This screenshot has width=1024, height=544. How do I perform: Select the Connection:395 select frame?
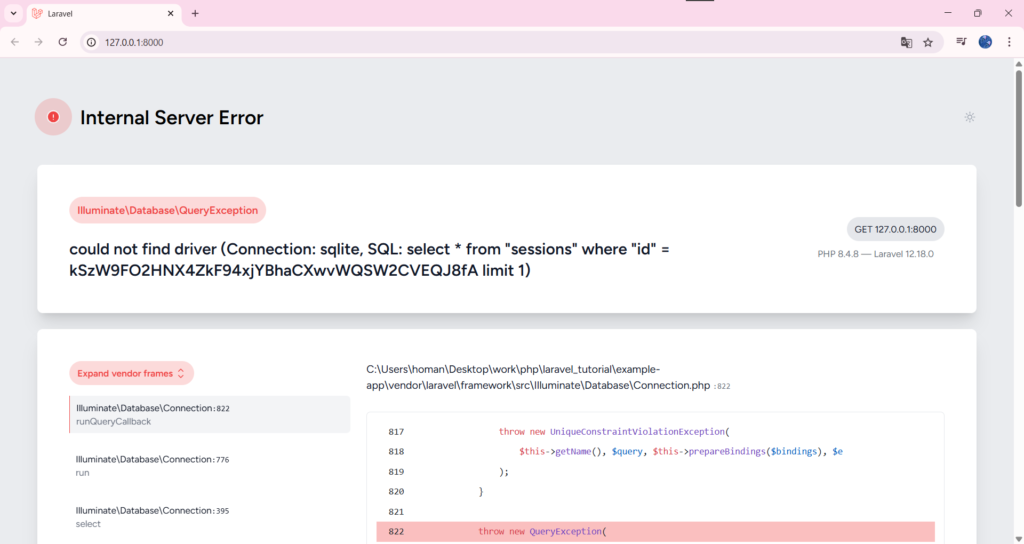210,517
